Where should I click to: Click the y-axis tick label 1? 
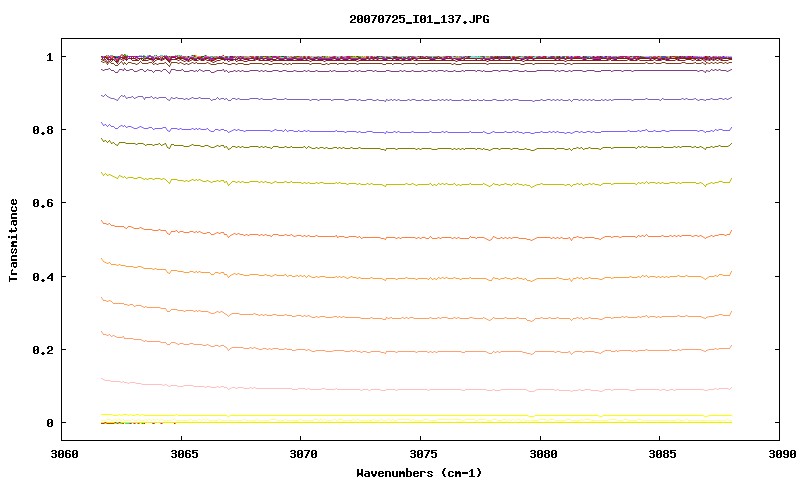(x=49, y=57)
